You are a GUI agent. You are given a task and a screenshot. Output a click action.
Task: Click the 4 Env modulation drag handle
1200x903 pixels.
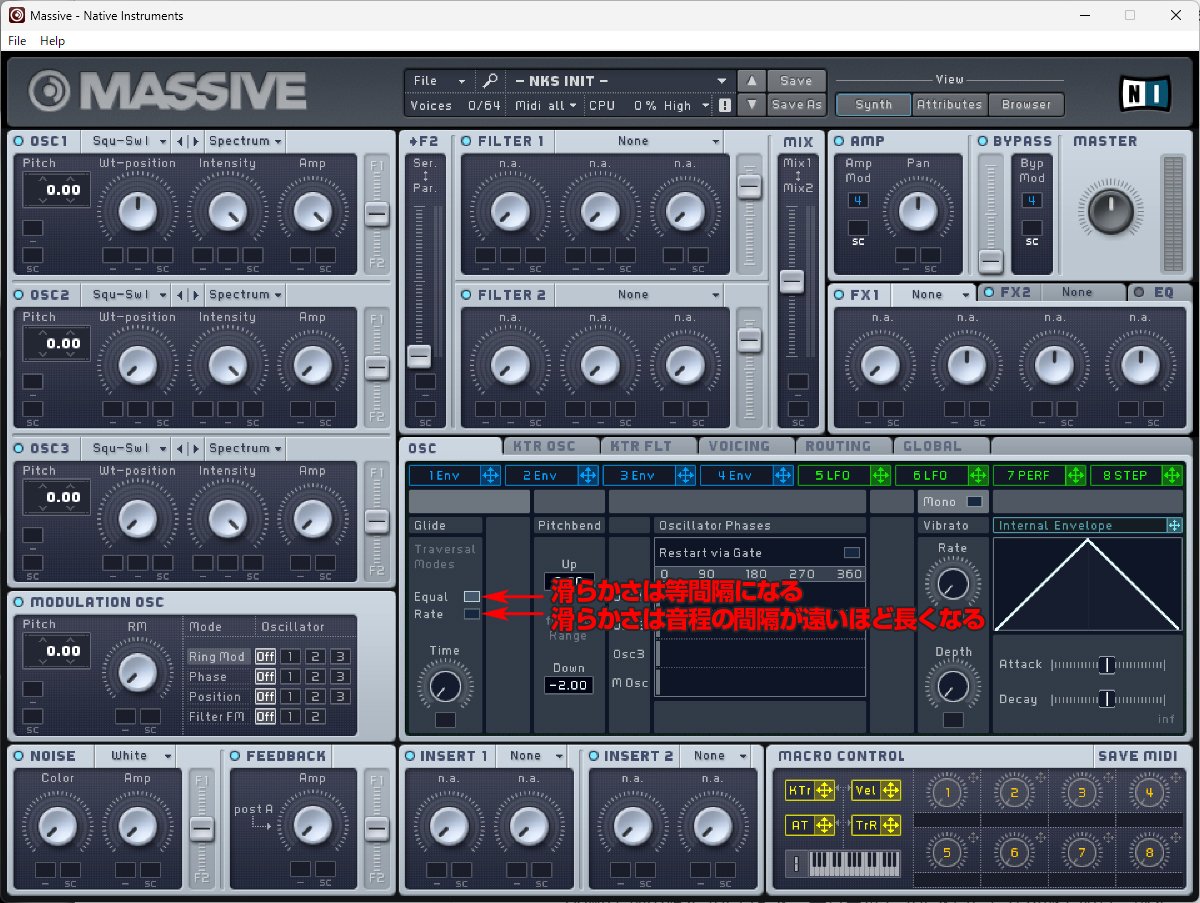[783, 475]
